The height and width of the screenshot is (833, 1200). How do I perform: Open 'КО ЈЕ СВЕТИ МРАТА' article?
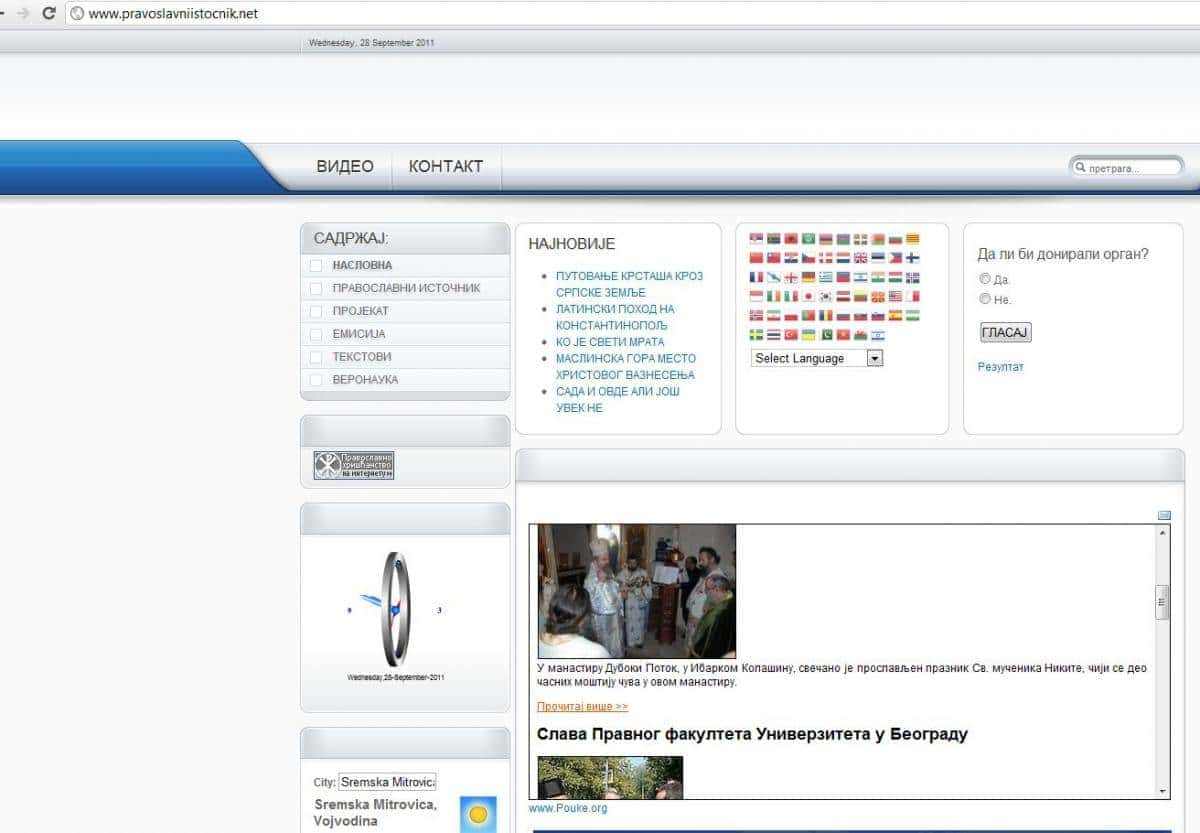pos(610,342)
